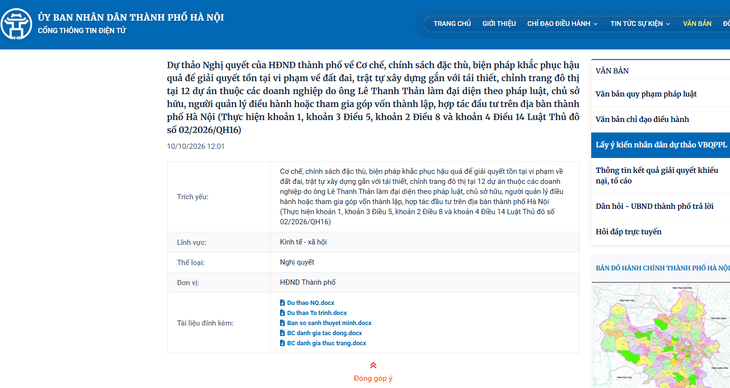Expand the CHỈ ĐẠO ĐIỀU HÀNH dropdown
This screenshot has height=388, width=730.
click(562, 23)
